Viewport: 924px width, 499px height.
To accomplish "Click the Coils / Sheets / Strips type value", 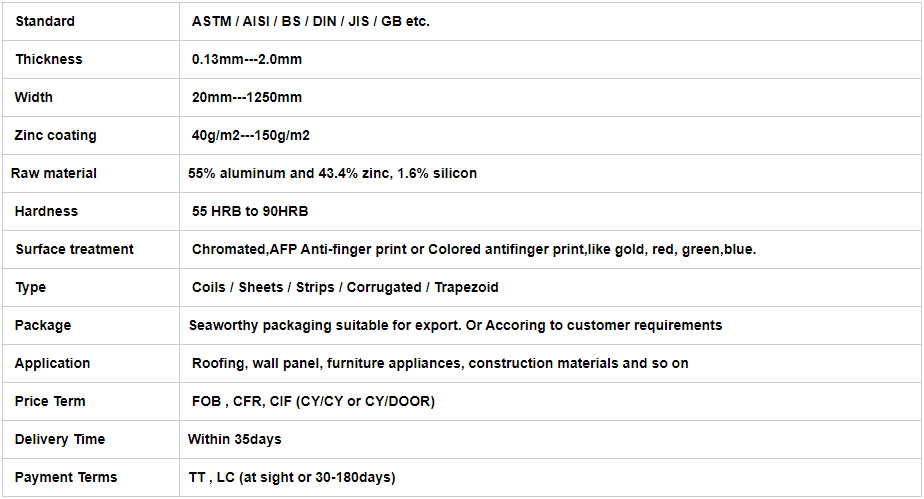I will (x=345, y=287).
